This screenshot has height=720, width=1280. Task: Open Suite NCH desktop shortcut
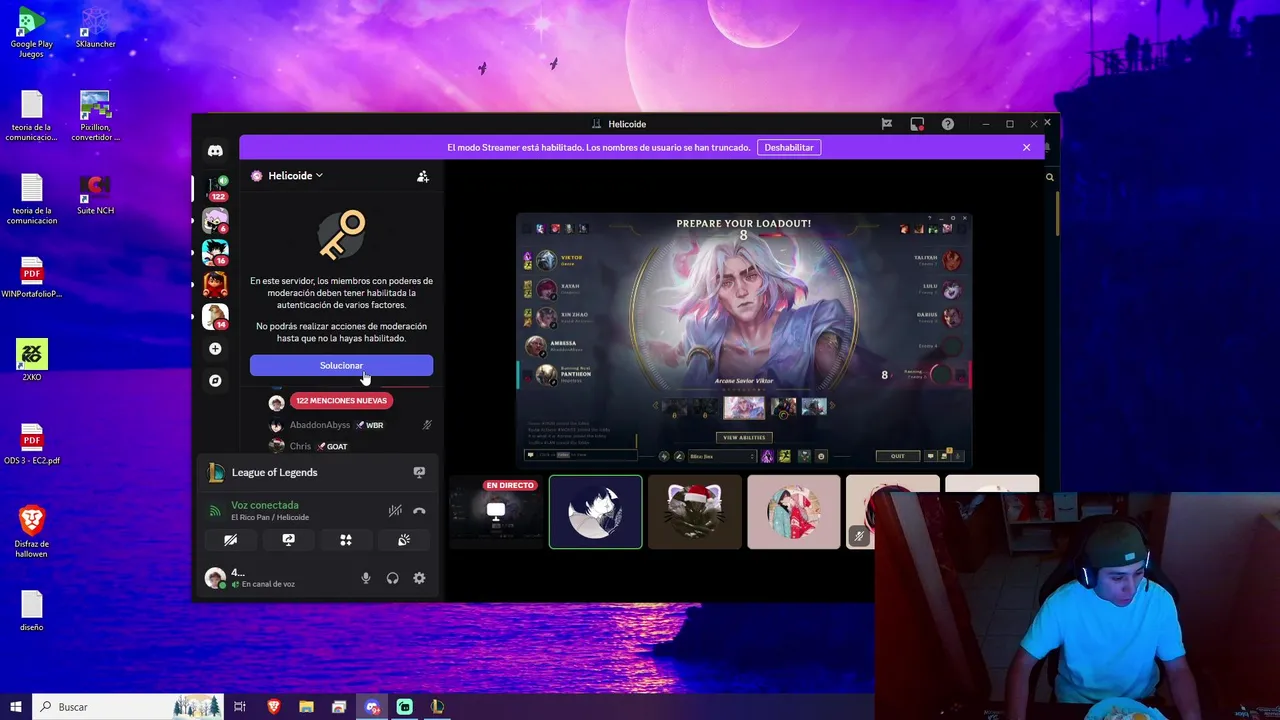tap(95, 195)
